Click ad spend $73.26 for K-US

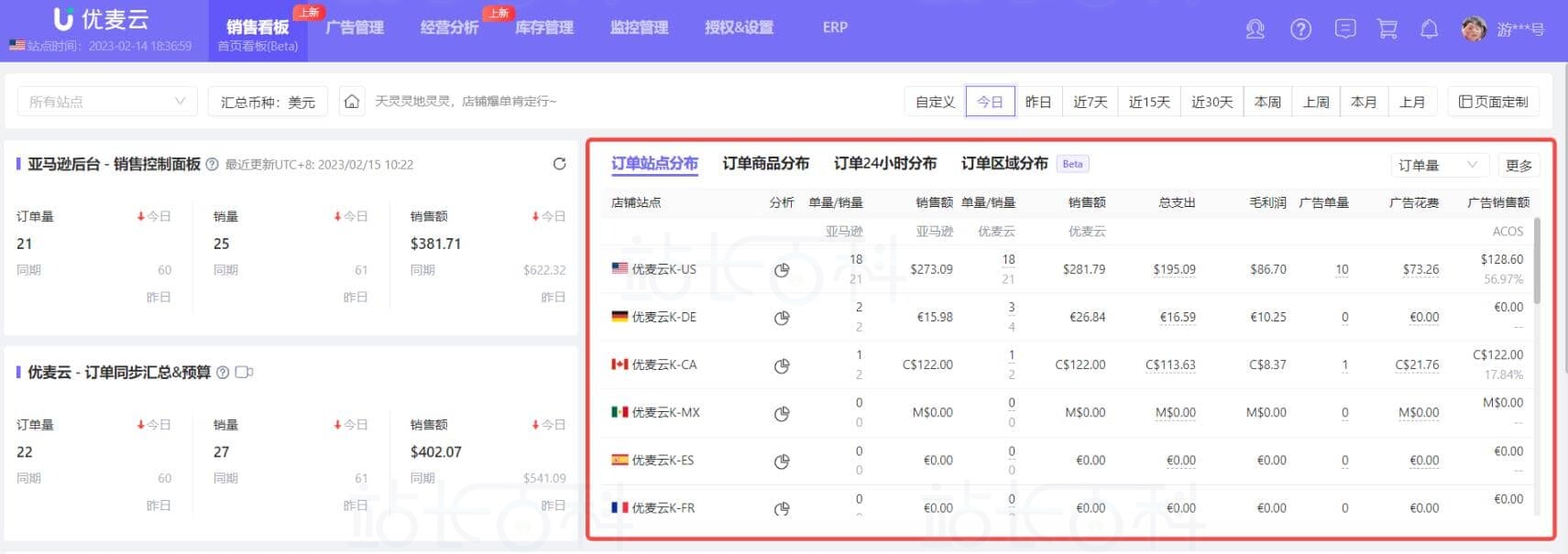point(1420,270)
